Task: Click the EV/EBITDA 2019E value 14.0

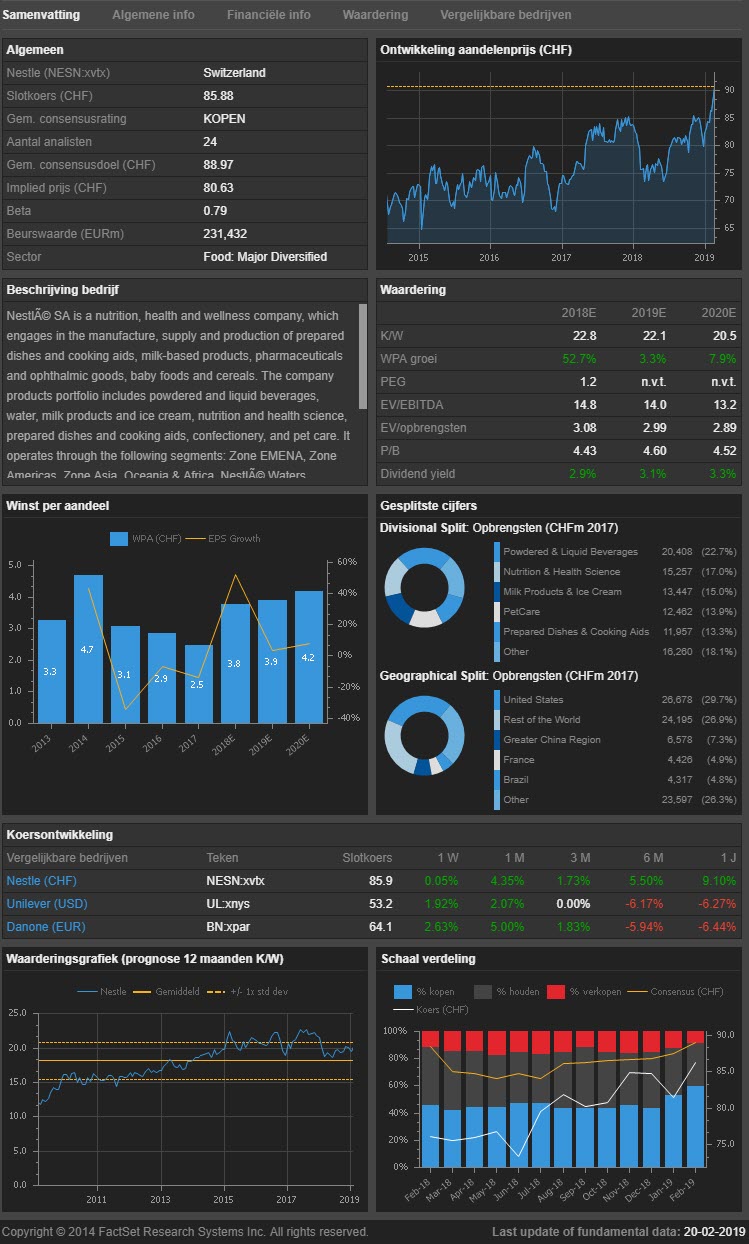Action: tap(655, 405)
